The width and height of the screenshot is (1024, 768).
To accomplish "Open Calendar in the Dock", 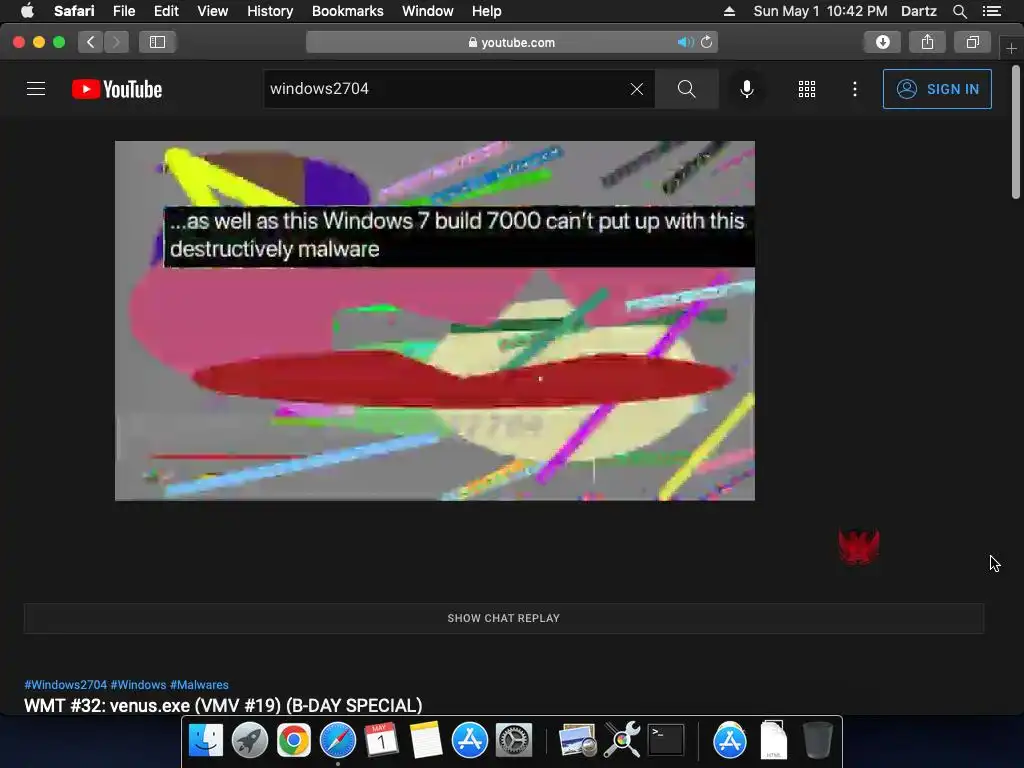I will [x=381, y=740].
